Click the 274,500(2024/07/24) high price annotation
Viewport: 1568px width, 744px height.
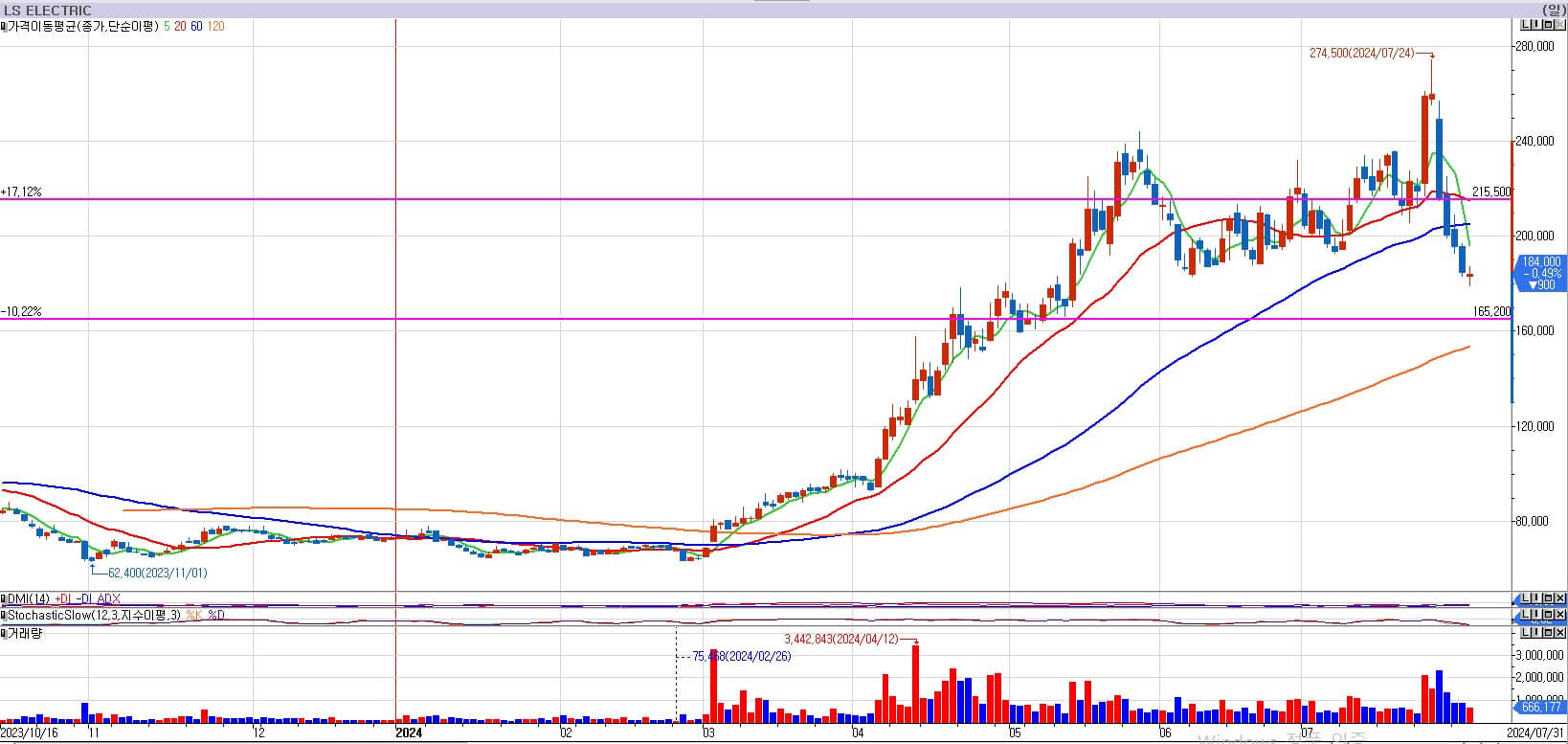coord(1361,54)
